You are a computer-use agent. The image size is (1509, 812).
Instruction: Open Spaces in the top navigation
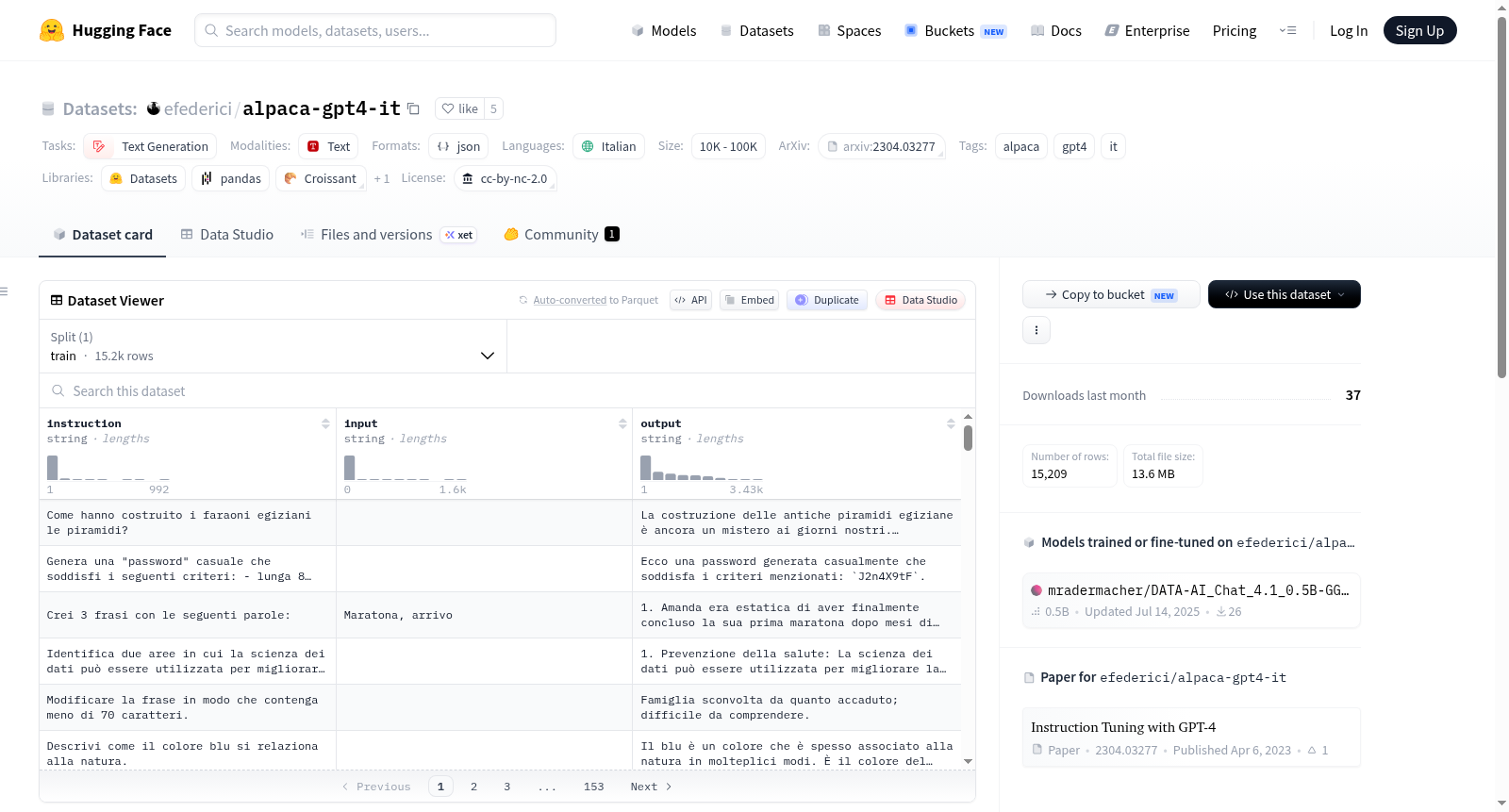click(849, 30)
